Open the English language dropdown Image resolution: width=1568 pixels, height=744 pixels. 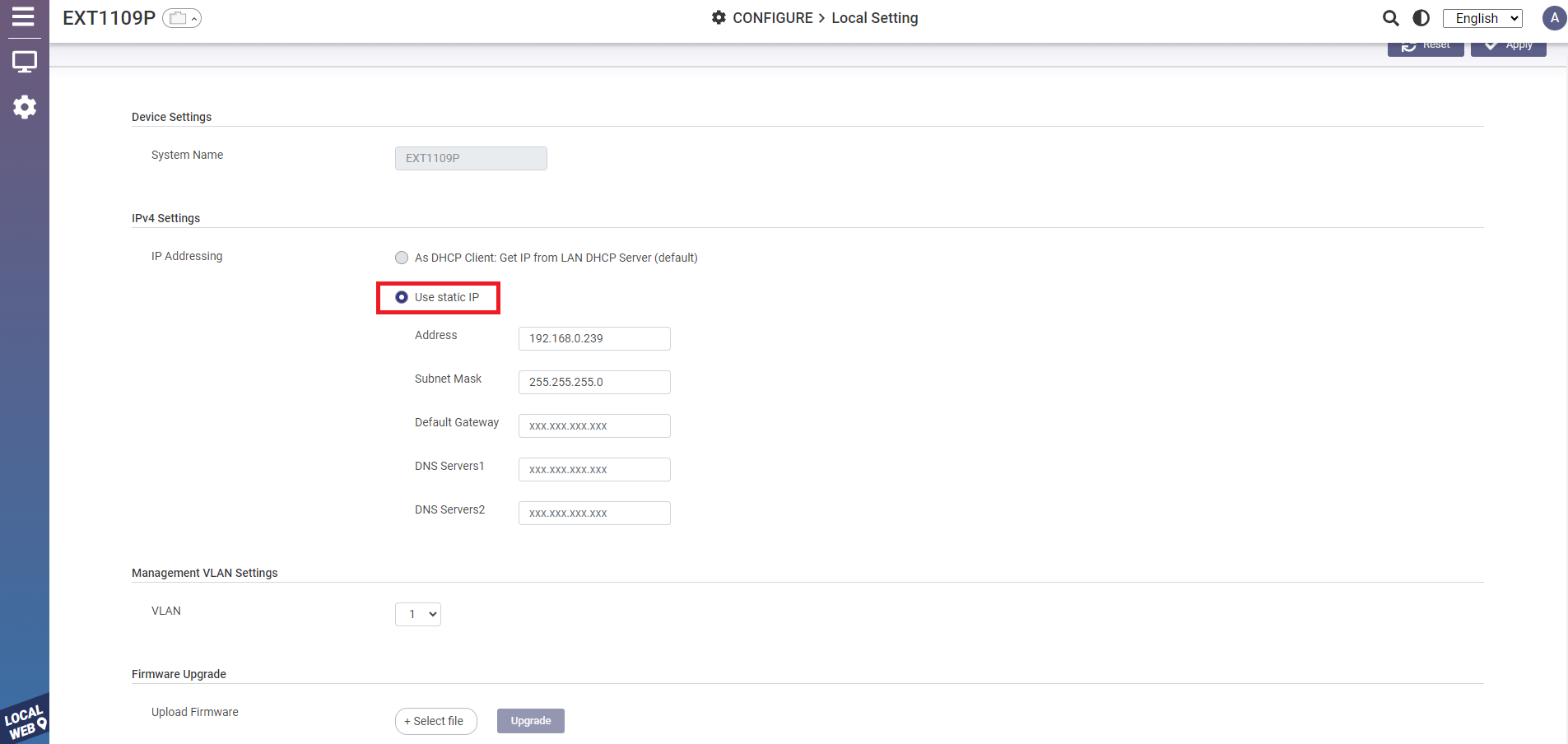1482,18
